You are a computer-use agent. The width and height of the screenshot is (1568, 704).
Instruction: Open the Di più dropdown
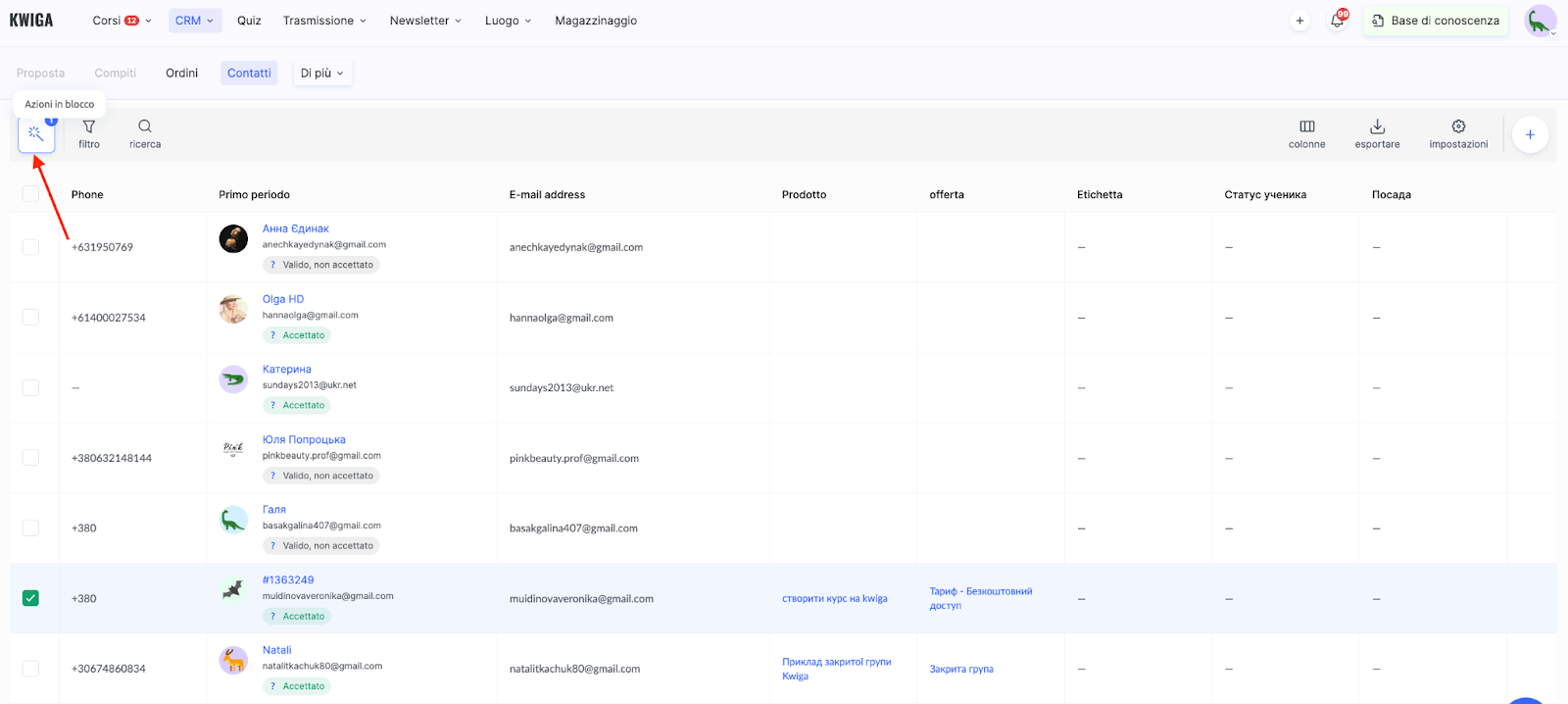point(322,74)
